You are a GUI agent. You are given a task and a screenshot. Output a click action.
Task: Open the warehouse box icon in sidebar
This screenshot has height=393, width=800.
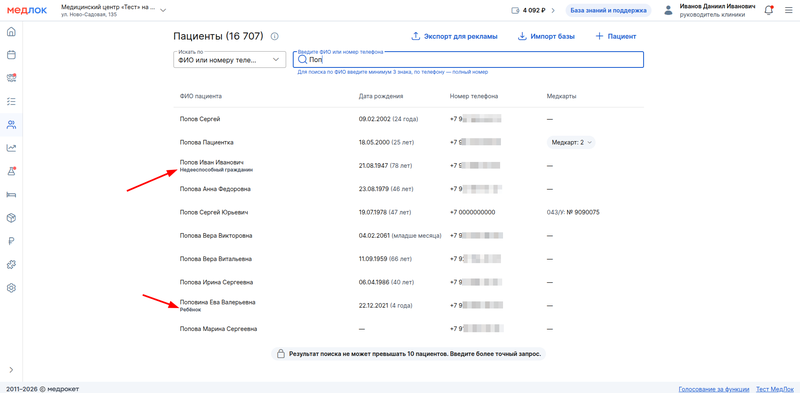11,218
